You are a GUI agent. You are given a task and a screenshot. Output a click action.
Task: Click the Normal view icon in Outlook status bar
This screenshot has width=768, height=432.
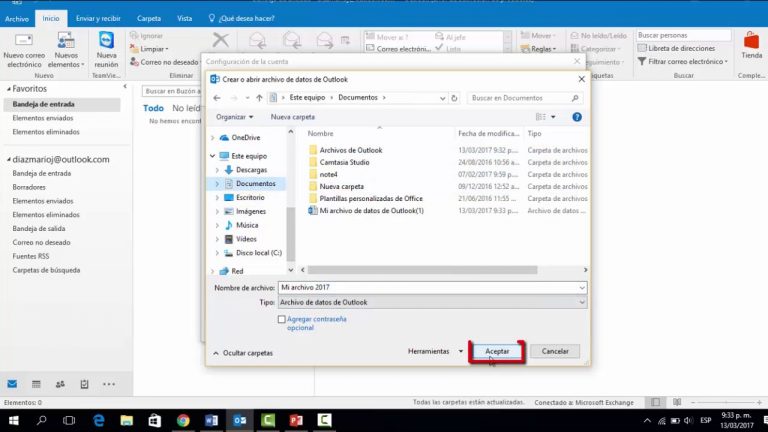pos(655,402)
